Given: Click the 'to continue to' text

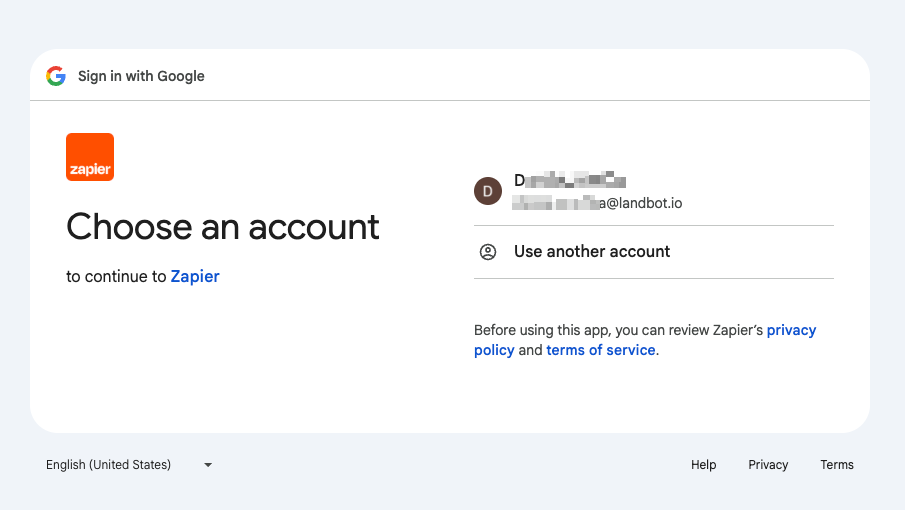Looking at the screenshot, I should 116,277.
